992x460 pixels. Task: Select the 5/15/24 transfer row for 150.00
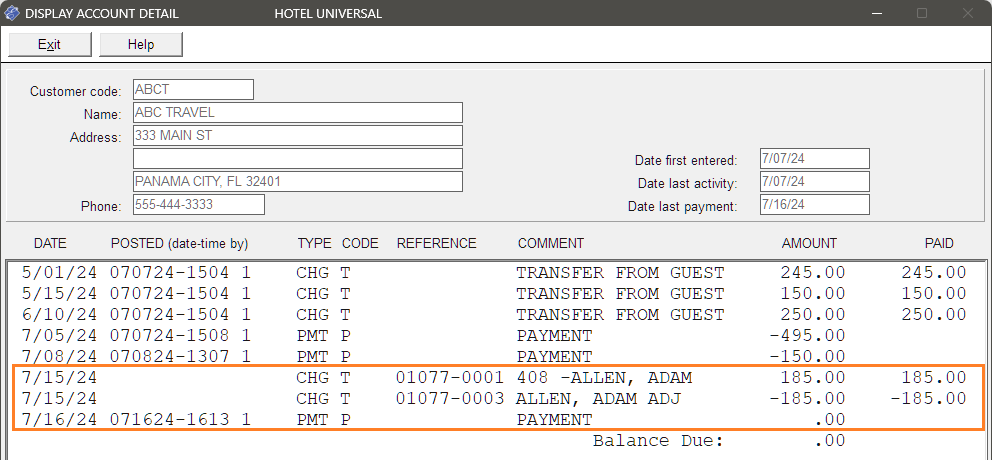tap(494, 294)
